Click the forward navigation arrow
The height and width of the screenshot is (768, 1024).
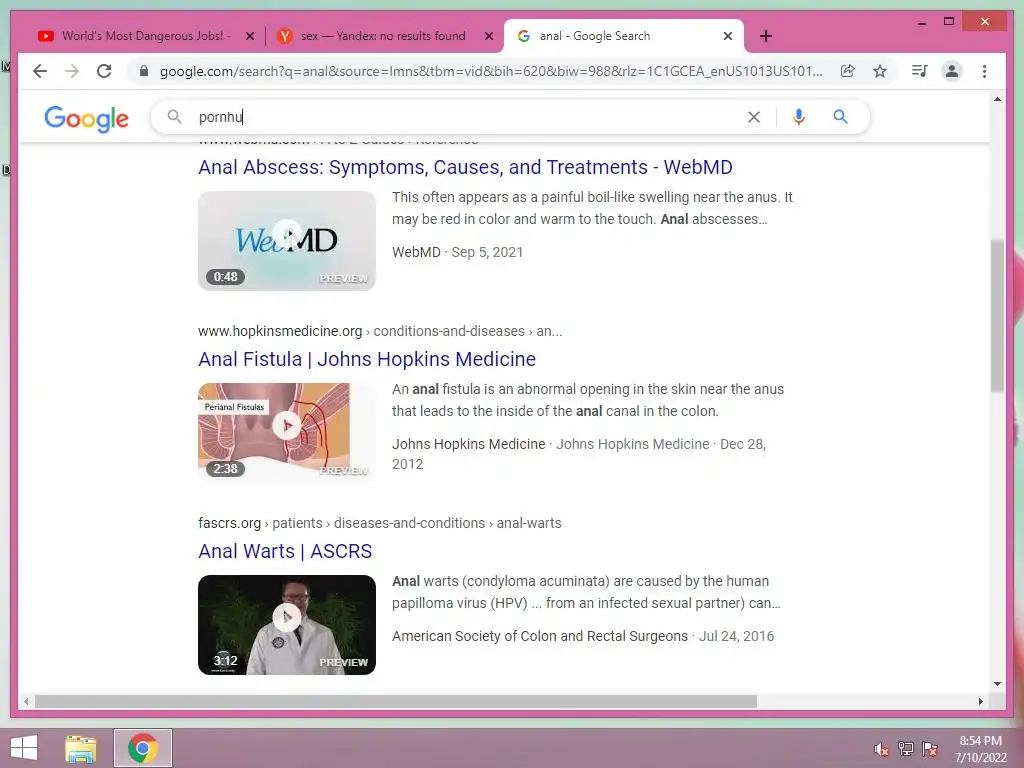(x=72, y=71)
